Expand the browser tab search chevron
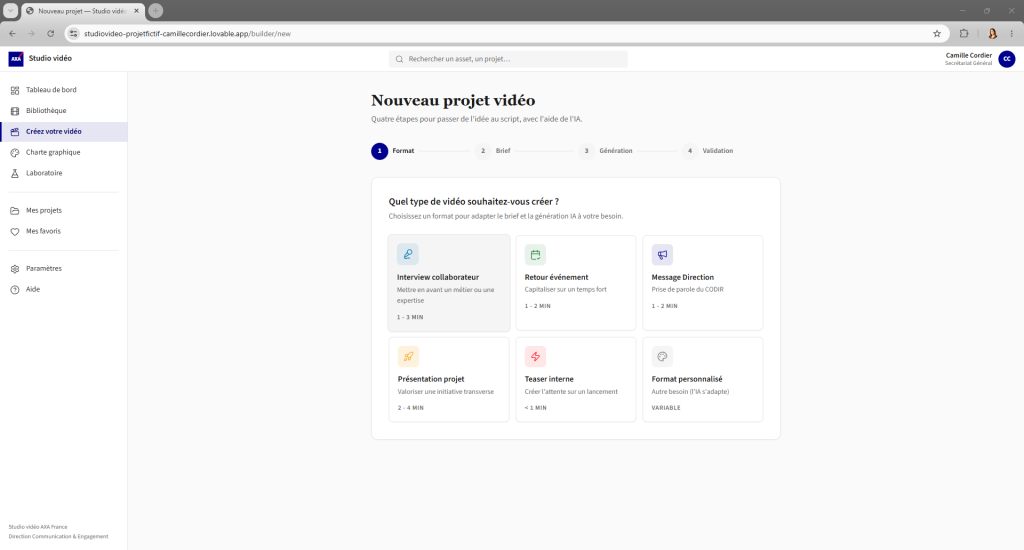 point(10,10)
